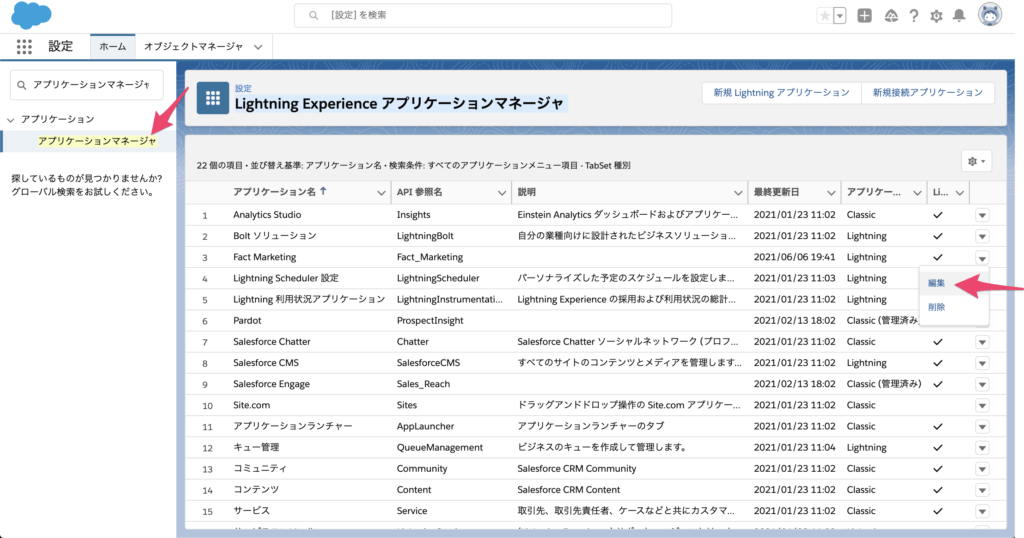Open row actions for Salesforce Chatter
Viewport: 1024px width, 538px height.
(982, 342)
